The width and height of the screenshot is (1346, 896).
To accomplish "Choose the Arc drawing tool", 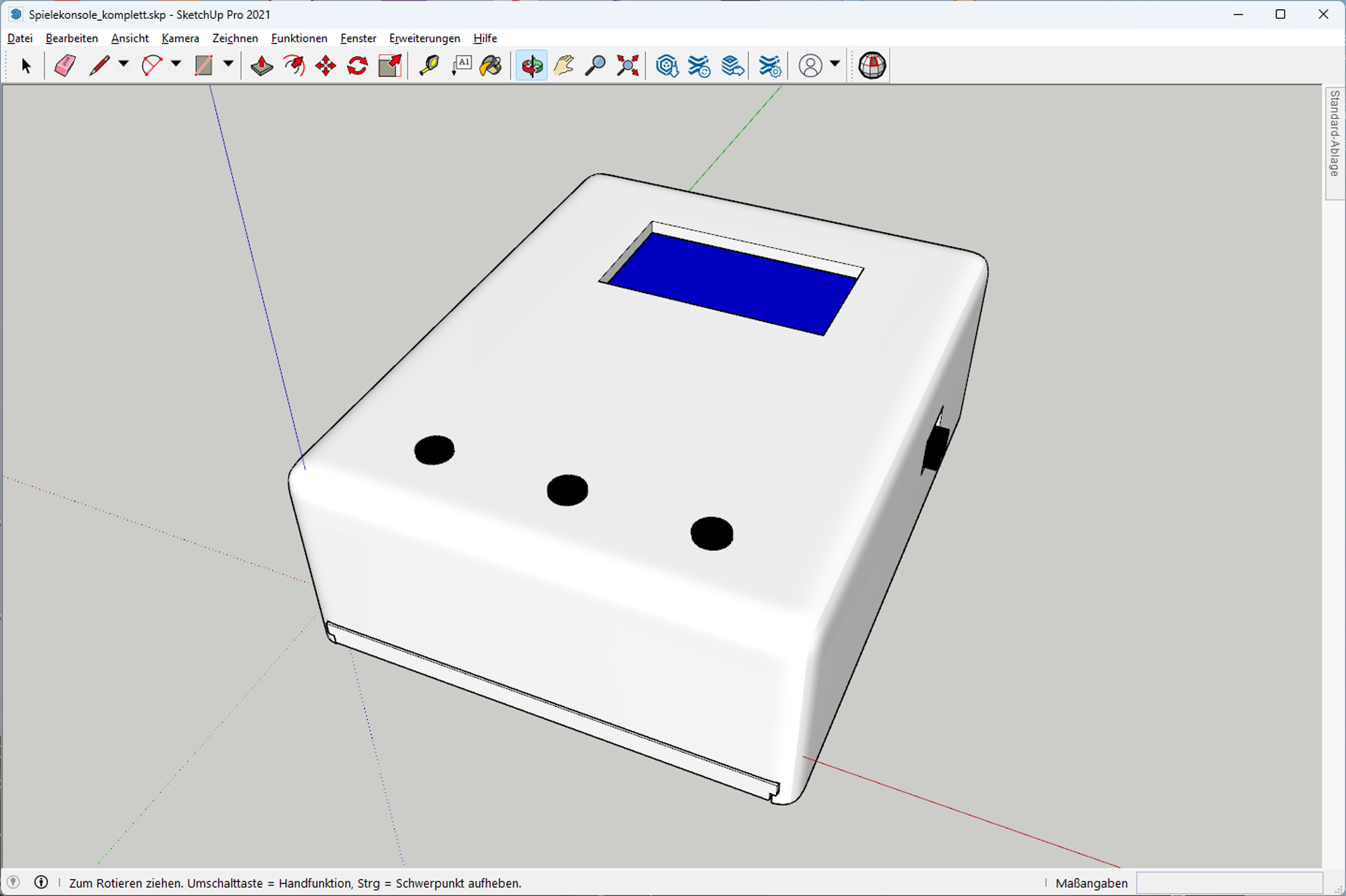I will (151, 66).
